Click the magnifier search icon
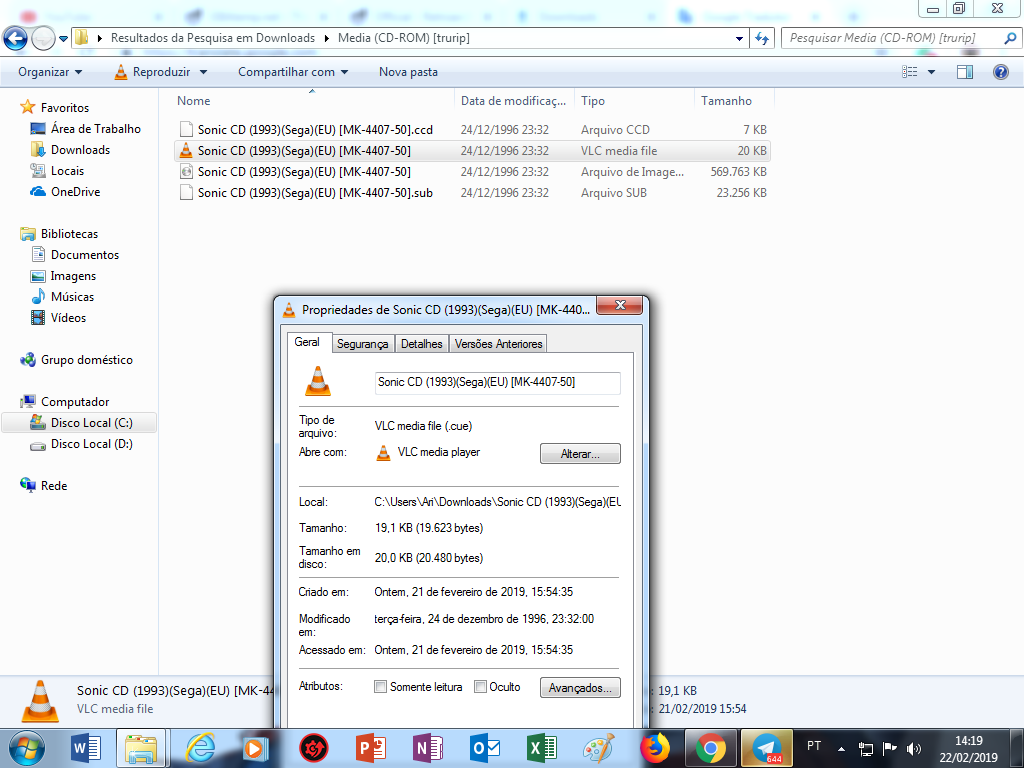The image size is (1024, 768). [1010, 39]
